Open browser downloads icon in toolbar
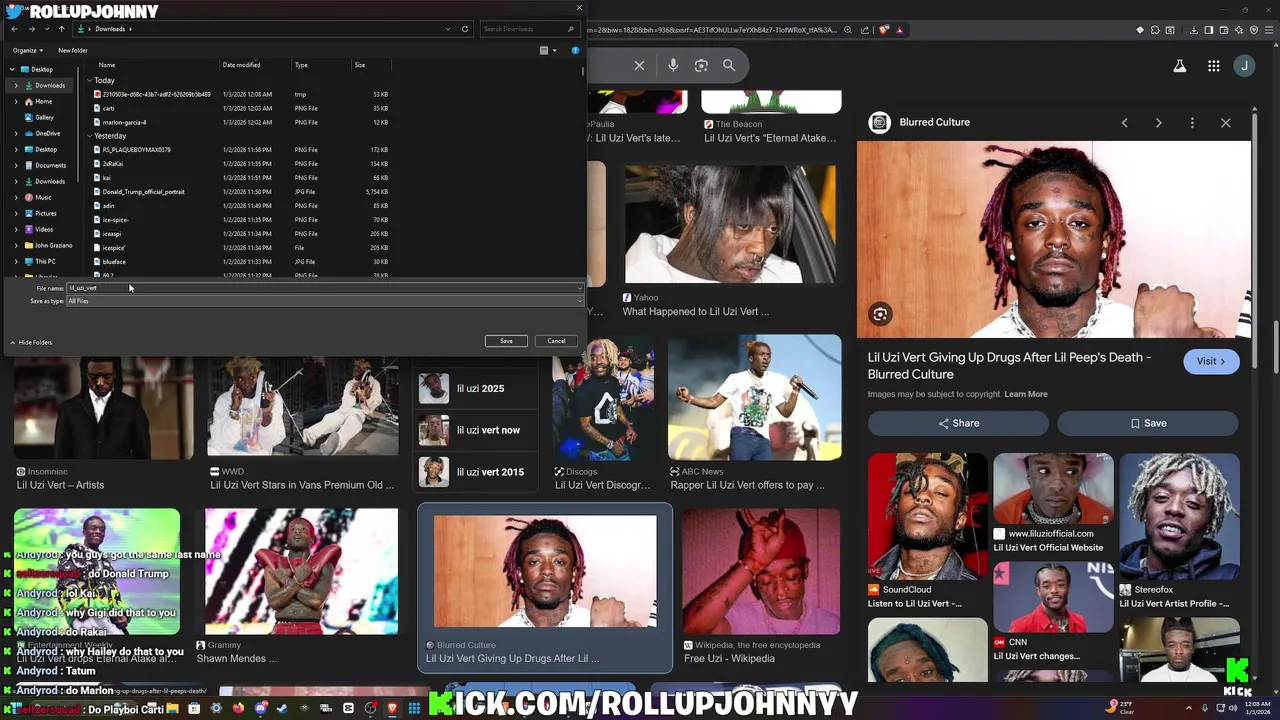The width and height of the screenshot is (1280, 720). 1193,30
